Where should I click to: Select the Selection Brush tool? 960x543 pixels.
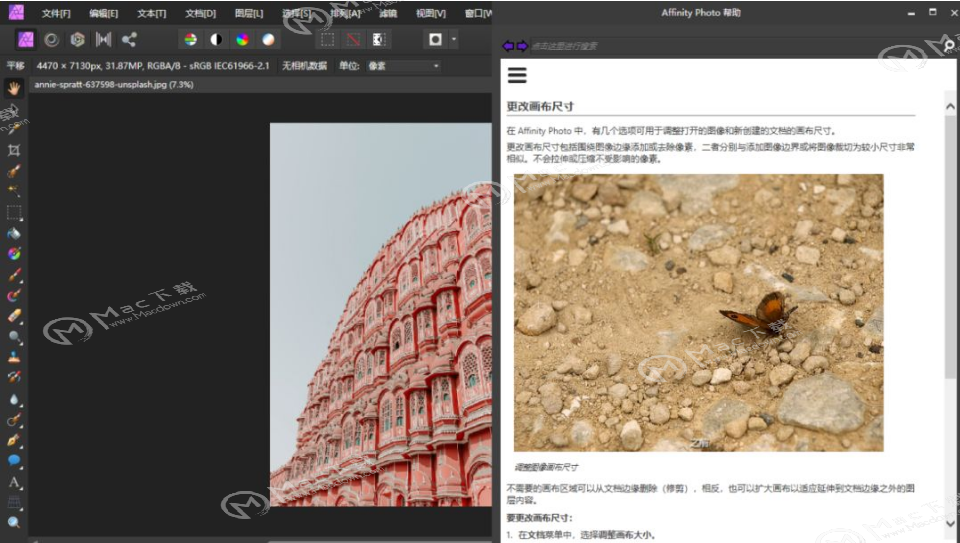[x=13, y=171]
